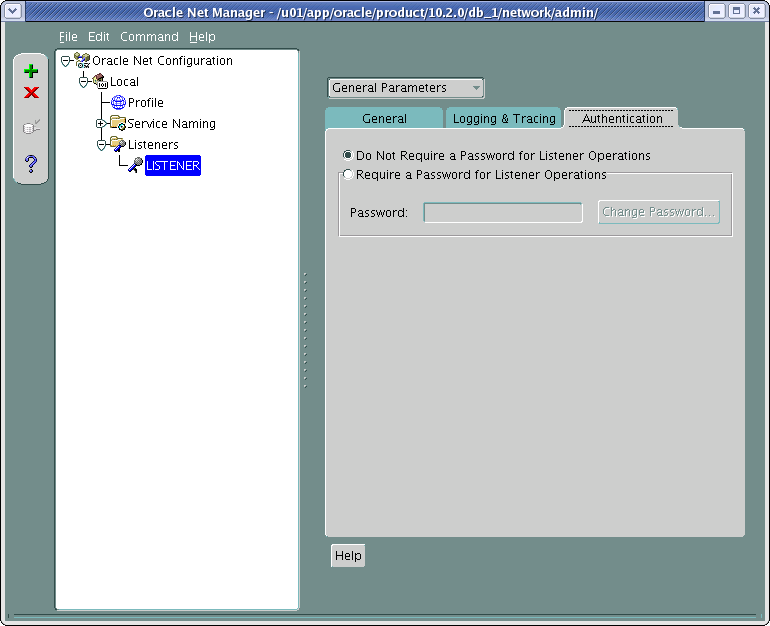Switch to the Logging & Tracing tab
The width and height of the screenshot is (770, 626).
point(504,118)
